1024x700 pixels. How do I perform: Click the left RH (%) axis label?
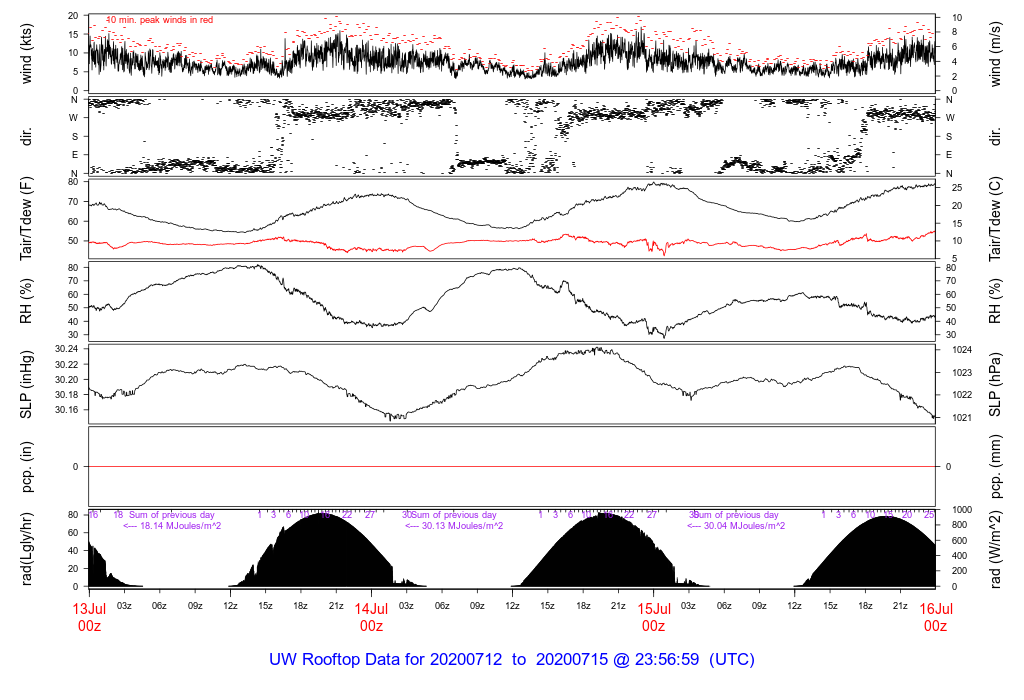[x=28, y=301]
